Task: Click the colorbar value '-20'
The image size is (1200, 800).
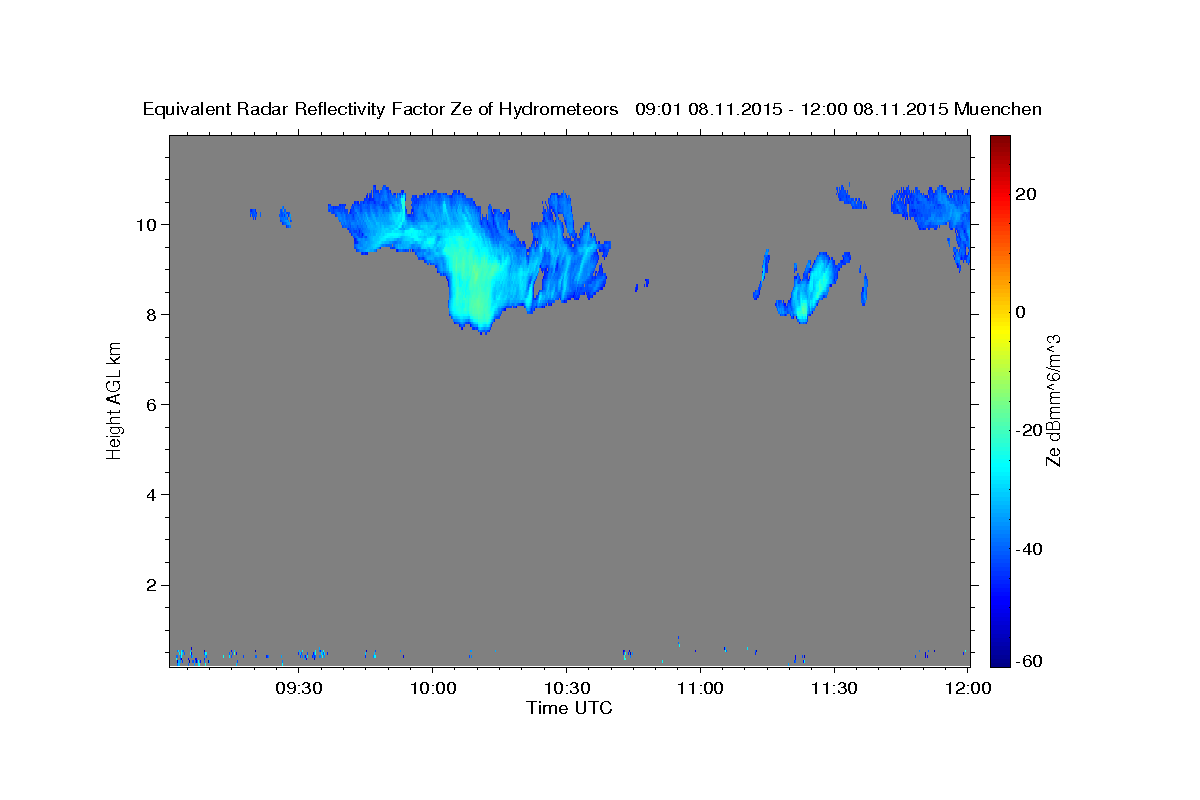Action: pos(1029,430)
